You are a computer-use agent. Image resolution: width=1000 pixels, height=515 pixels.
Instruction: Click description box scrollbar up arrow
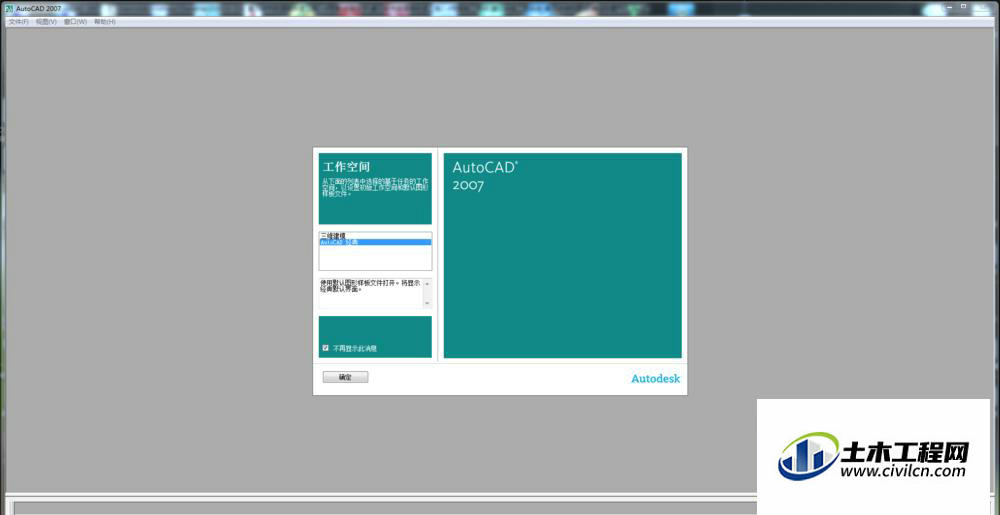(427, 283)
